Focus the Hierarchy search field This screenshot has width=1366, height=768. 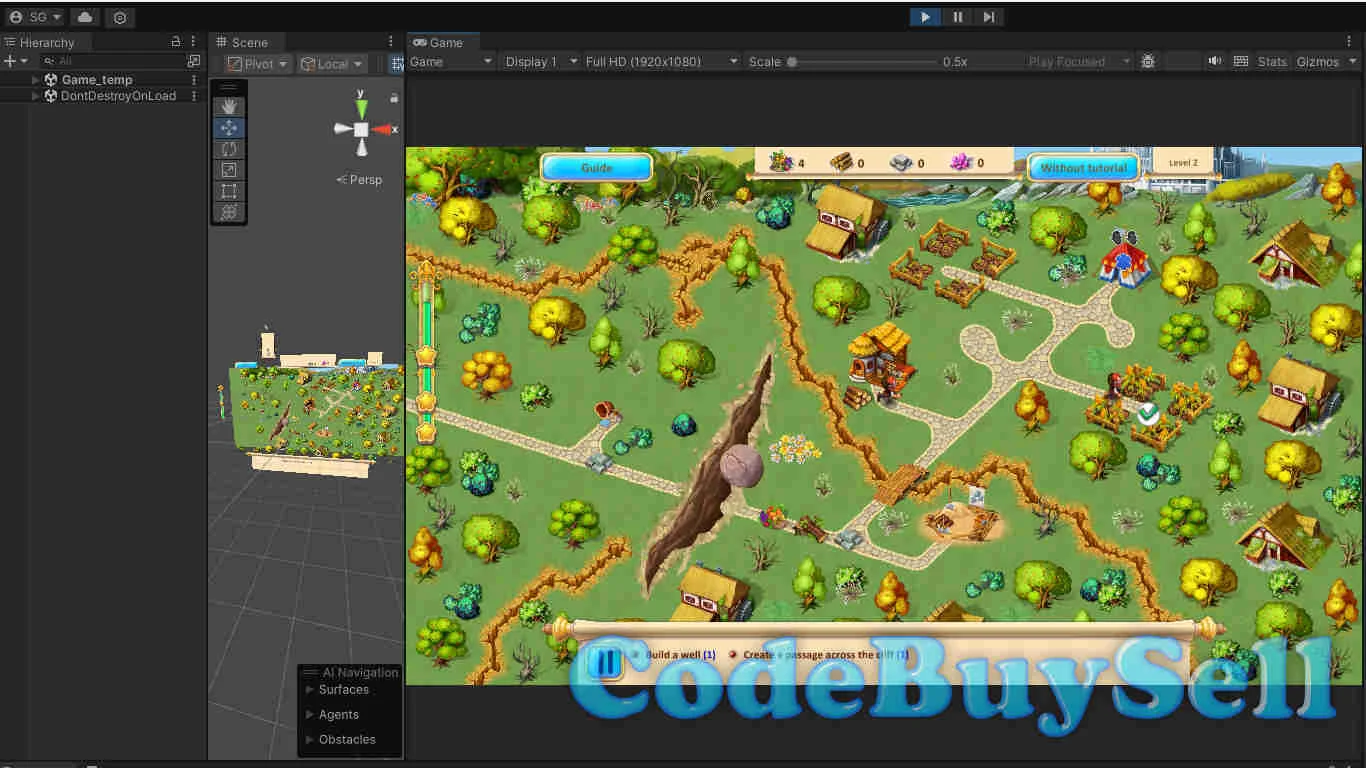112,61
